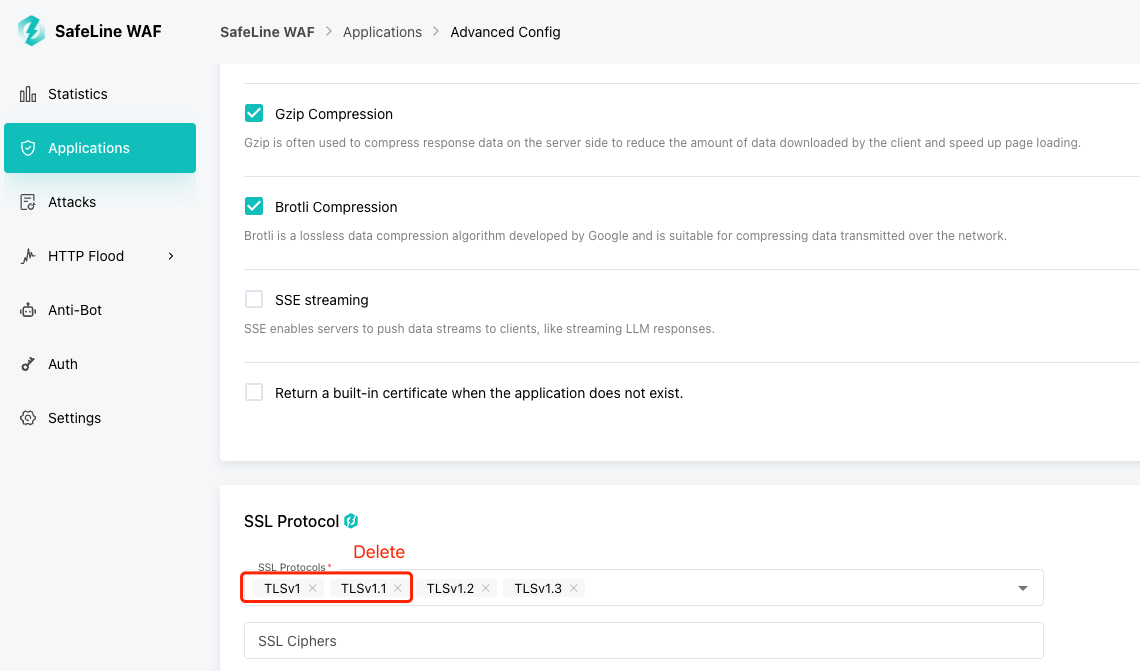Click the TLSv1 chip label
This screenshot has height=671, width=1140.
pyautogui.click(x=282, y=588)
